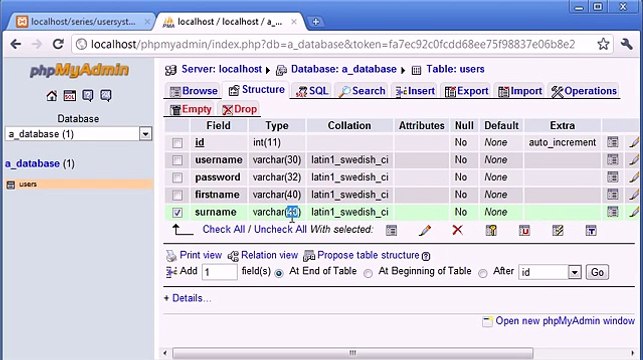Click the Check All link
The image size is (643, 360).
coord(223,229)
